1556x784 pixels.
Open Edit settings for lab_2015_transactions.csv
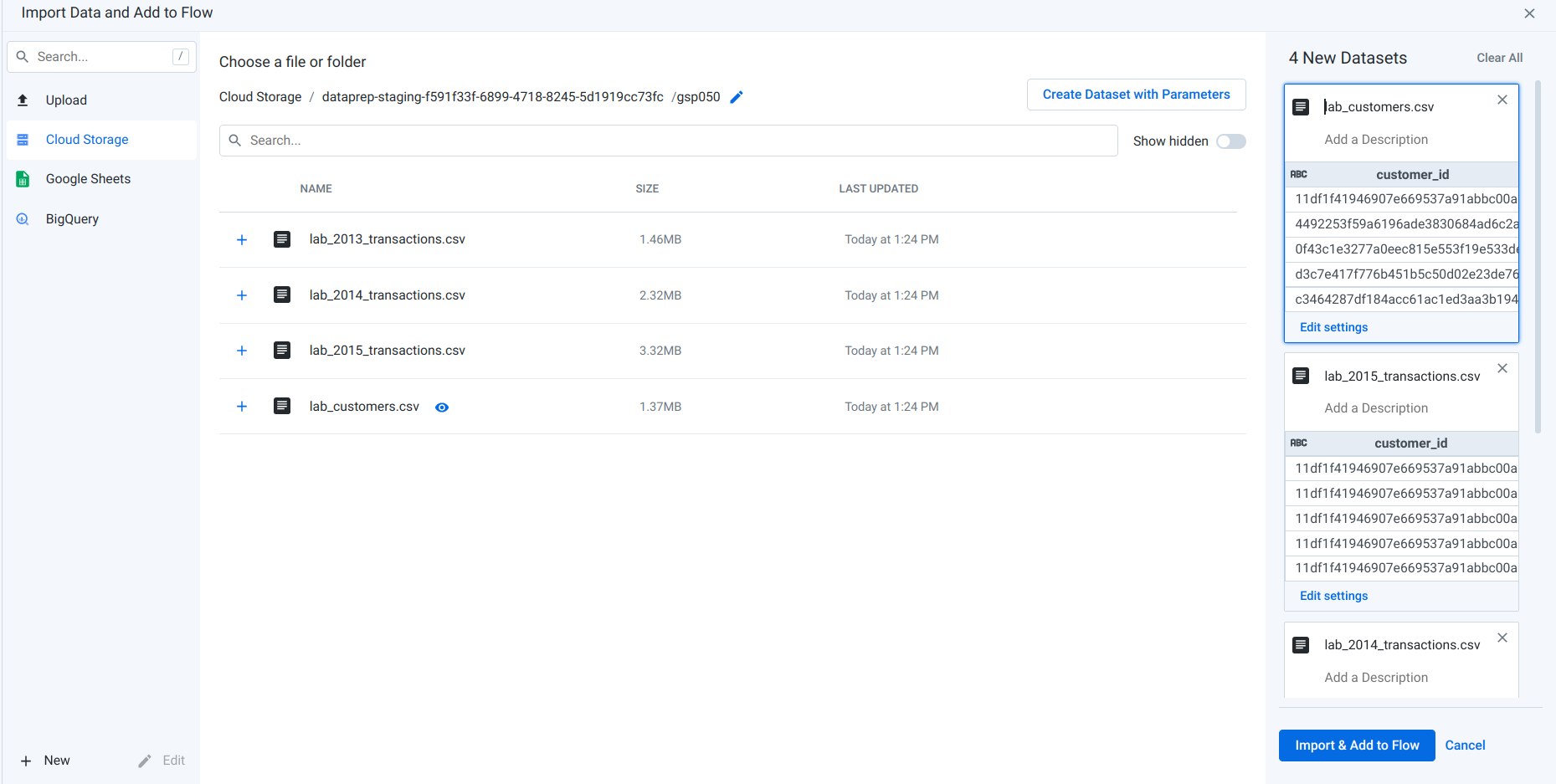pos(1333,595)
